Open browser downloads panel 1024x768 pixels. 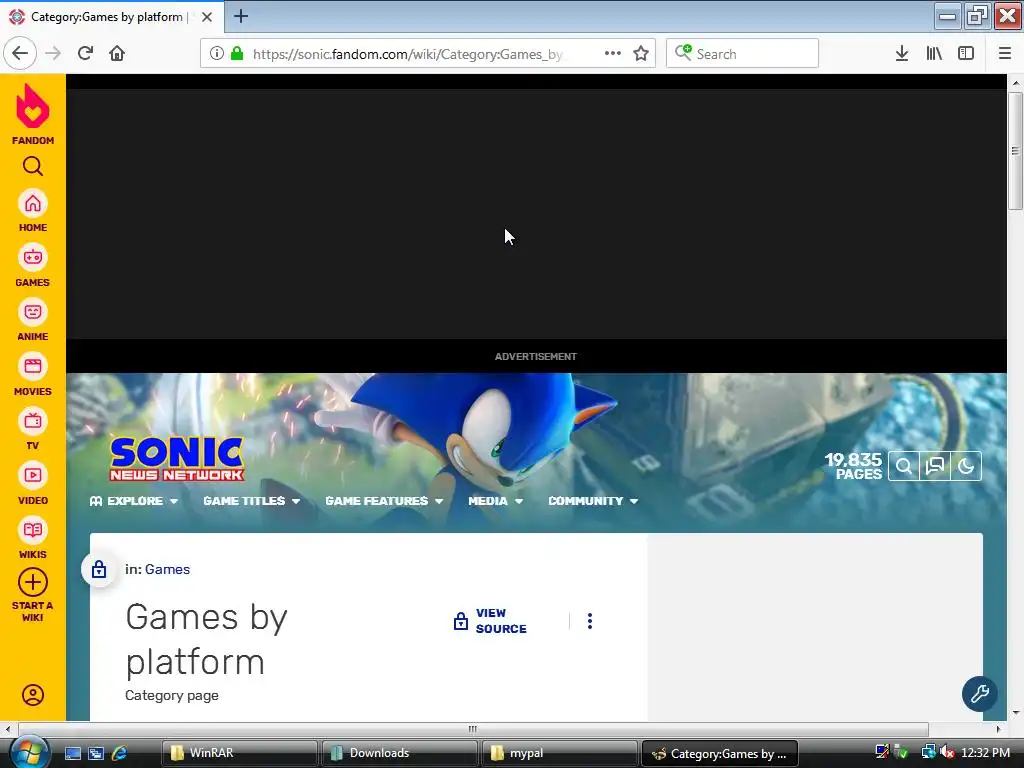click(x=902, y=54)
